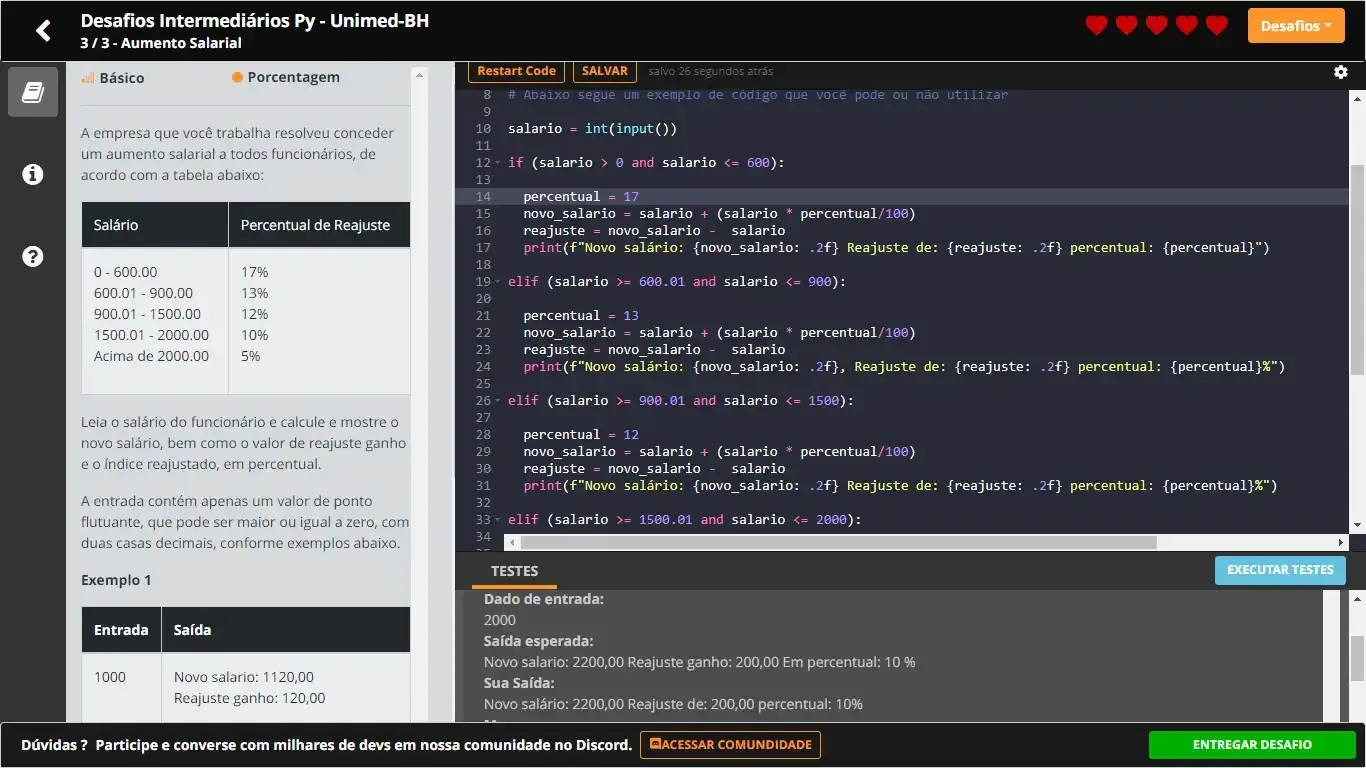Click the Básico difficulty bars icon

point(87,77)
